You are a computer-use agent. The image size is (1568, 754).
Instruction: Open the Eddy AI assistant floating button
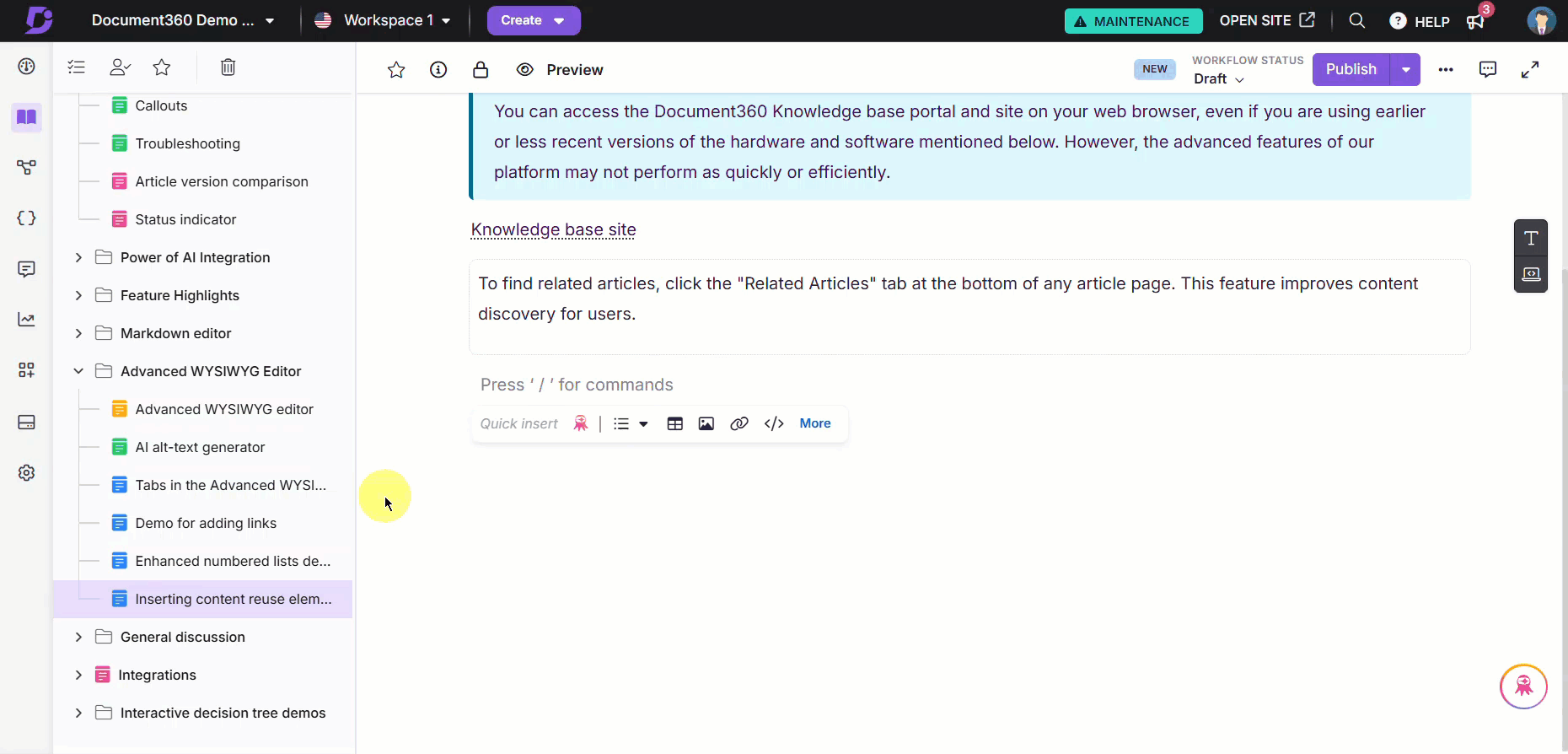[1523, 687]
